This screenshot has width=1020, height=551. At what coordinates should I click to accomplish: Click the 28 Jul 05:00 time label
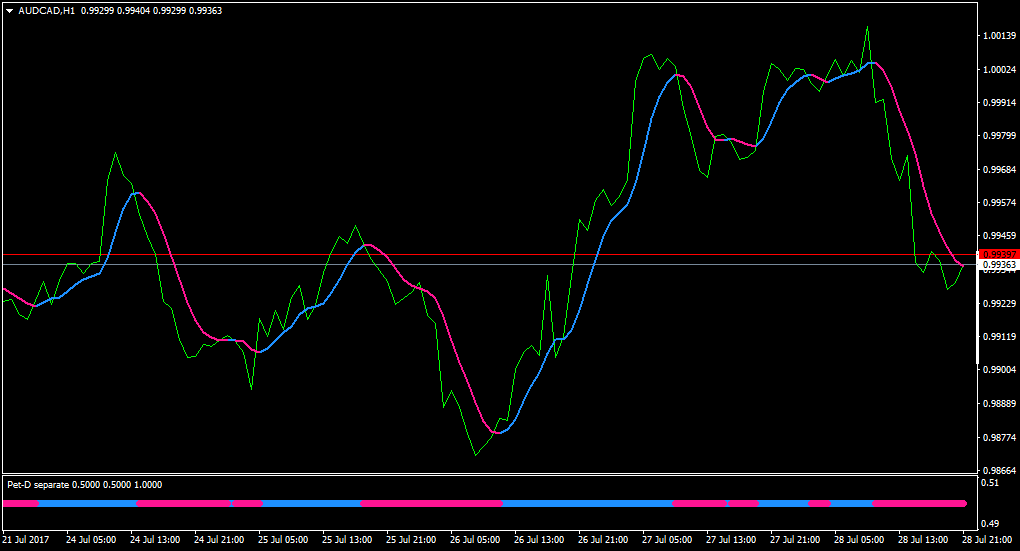click(x=859, y=540)
